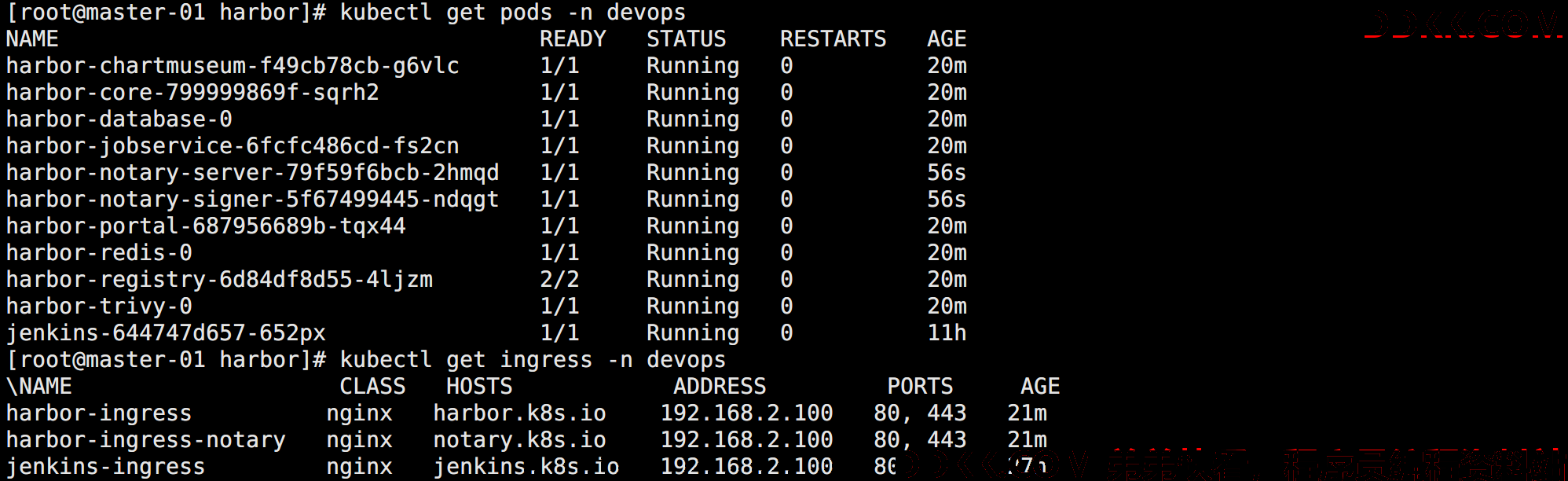Click host harbor.k8s.io
This screenshot has height=481, width=1568.
[x=519, y=413]
